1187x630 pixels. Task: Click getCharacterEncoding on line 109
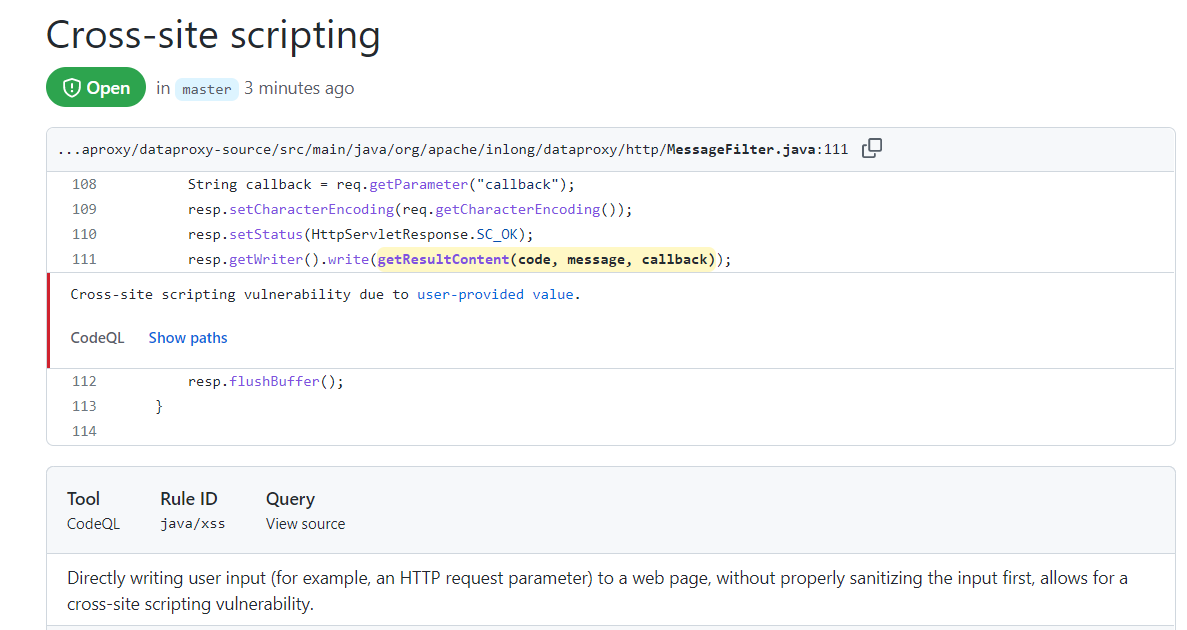coord(518,209)
